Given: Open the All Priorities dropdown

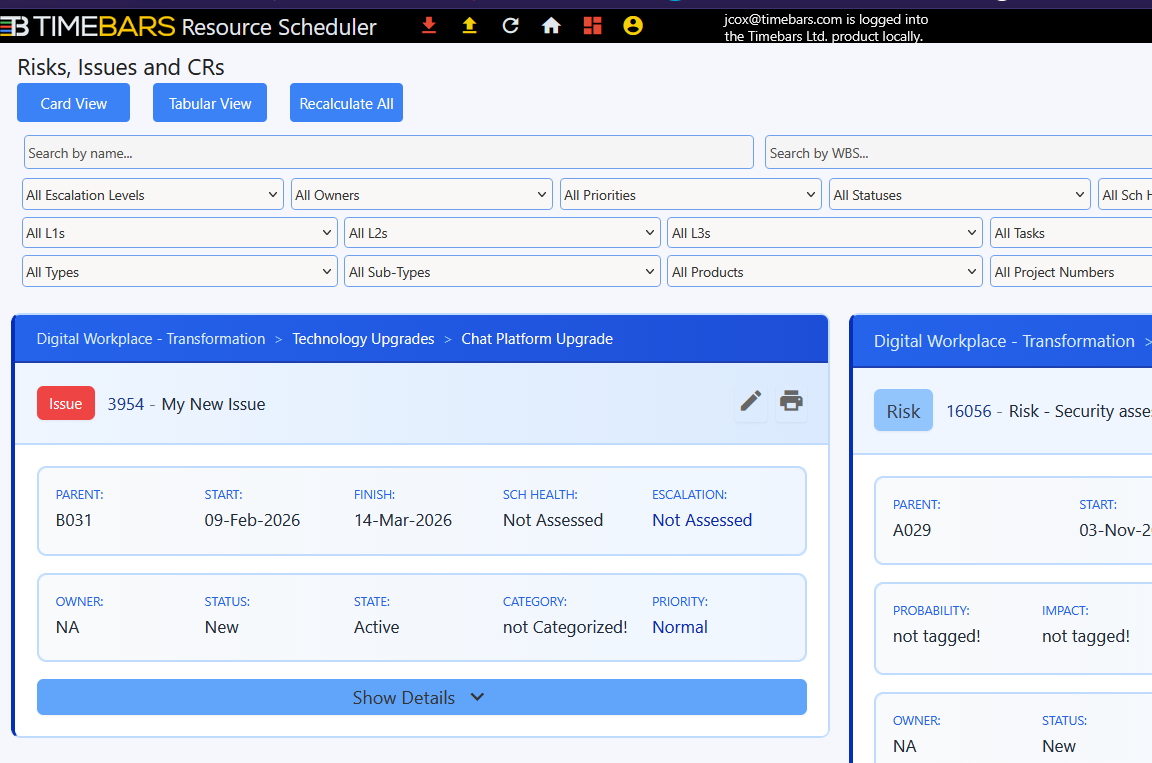Looking at the screenshot, I should [690, 195].
